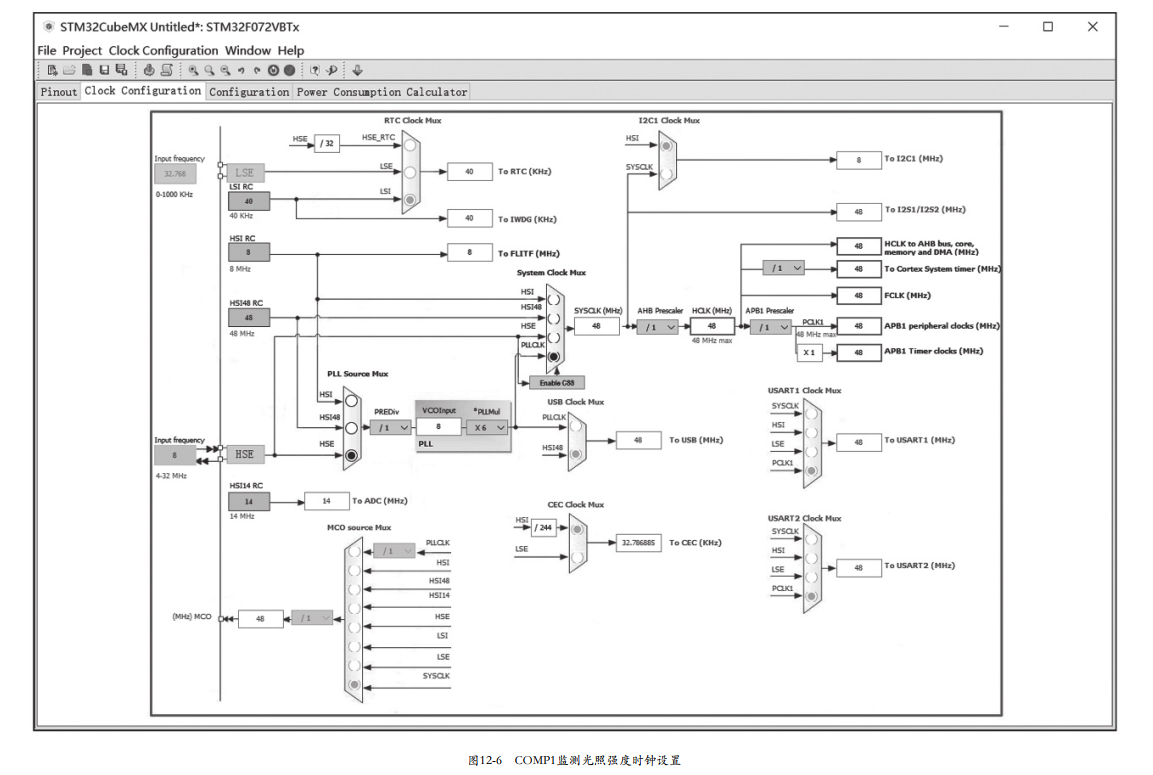Select HSI in the I2C1 Clock Mux
This screenshot has height=775, width=1153.
[666, 146]
